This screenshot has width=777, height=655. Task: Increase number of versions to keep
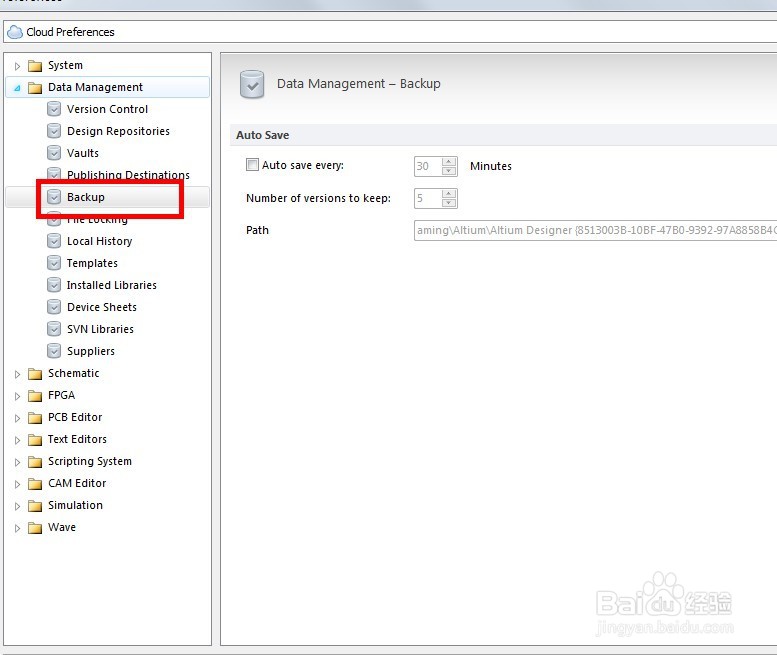(449, 194)
